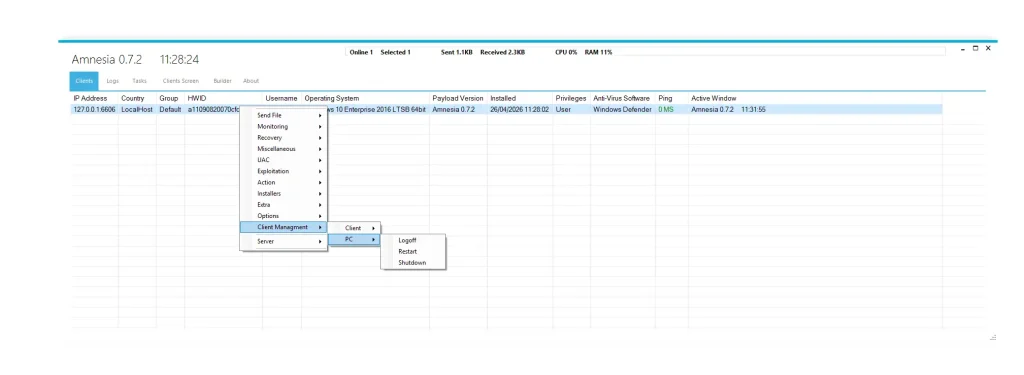1024x375 pixels.
Task: Click the CPU 0% indicator
Action: point(566,52)
